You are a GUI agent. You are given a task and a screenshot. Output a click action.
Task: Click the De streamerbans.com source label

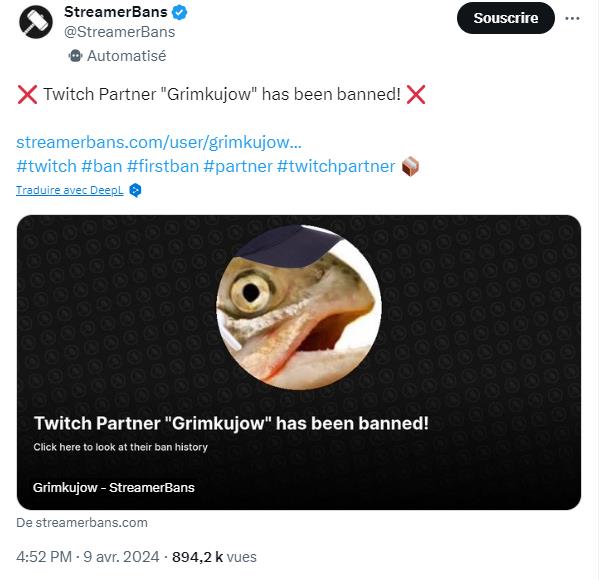[x=82, y=522]
